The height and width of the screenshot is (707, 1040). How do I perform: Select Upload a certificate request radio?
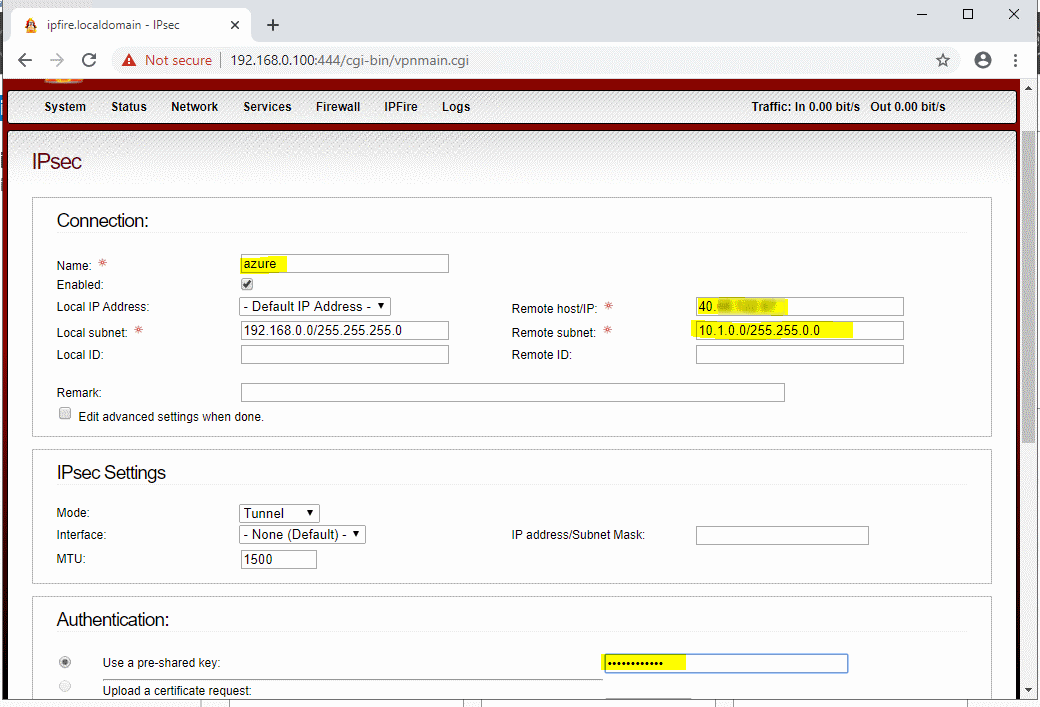point(66,687)
